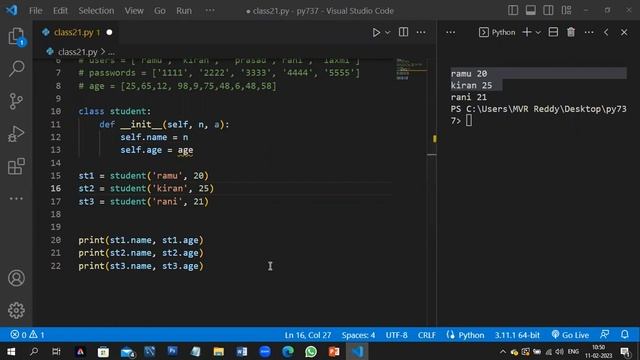
Task: Open the Edit menu
Action: click(60, 11)
